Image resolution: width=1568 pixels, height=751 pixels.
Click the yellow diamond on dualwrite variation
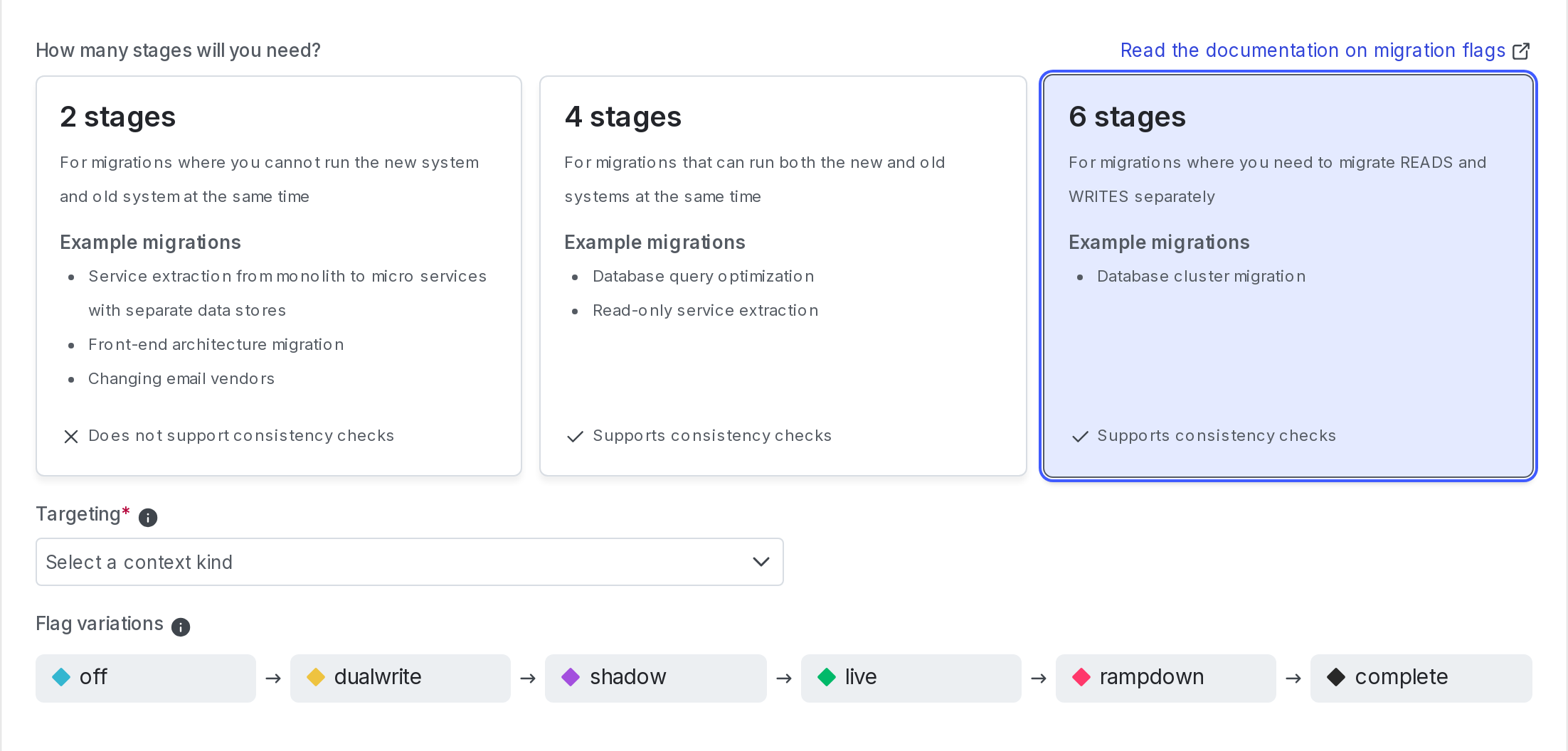click(316, 677)
